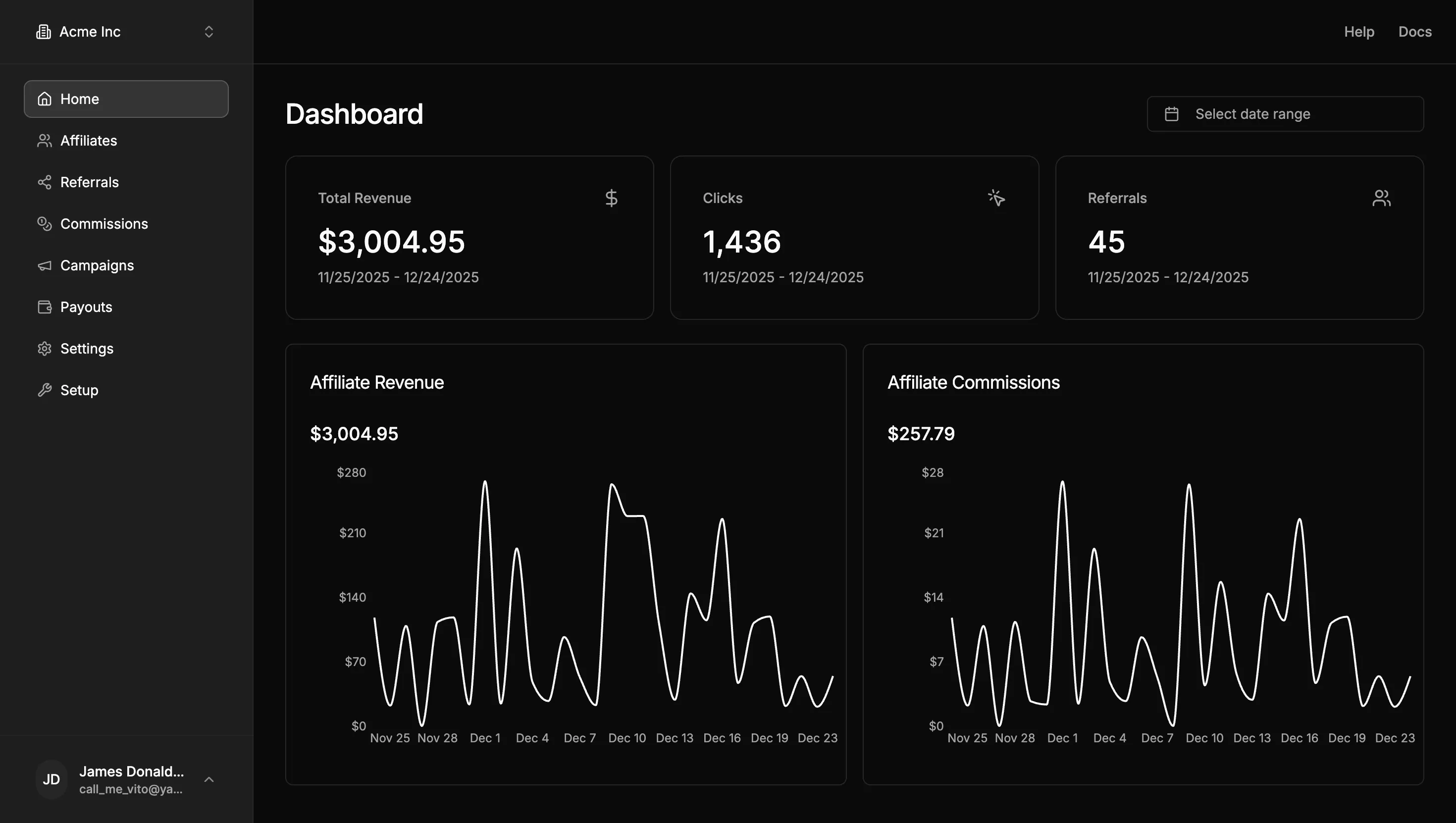Open Payouts using the wallet icon
Screen dimensions: 1456x823
tap(45, 307)
